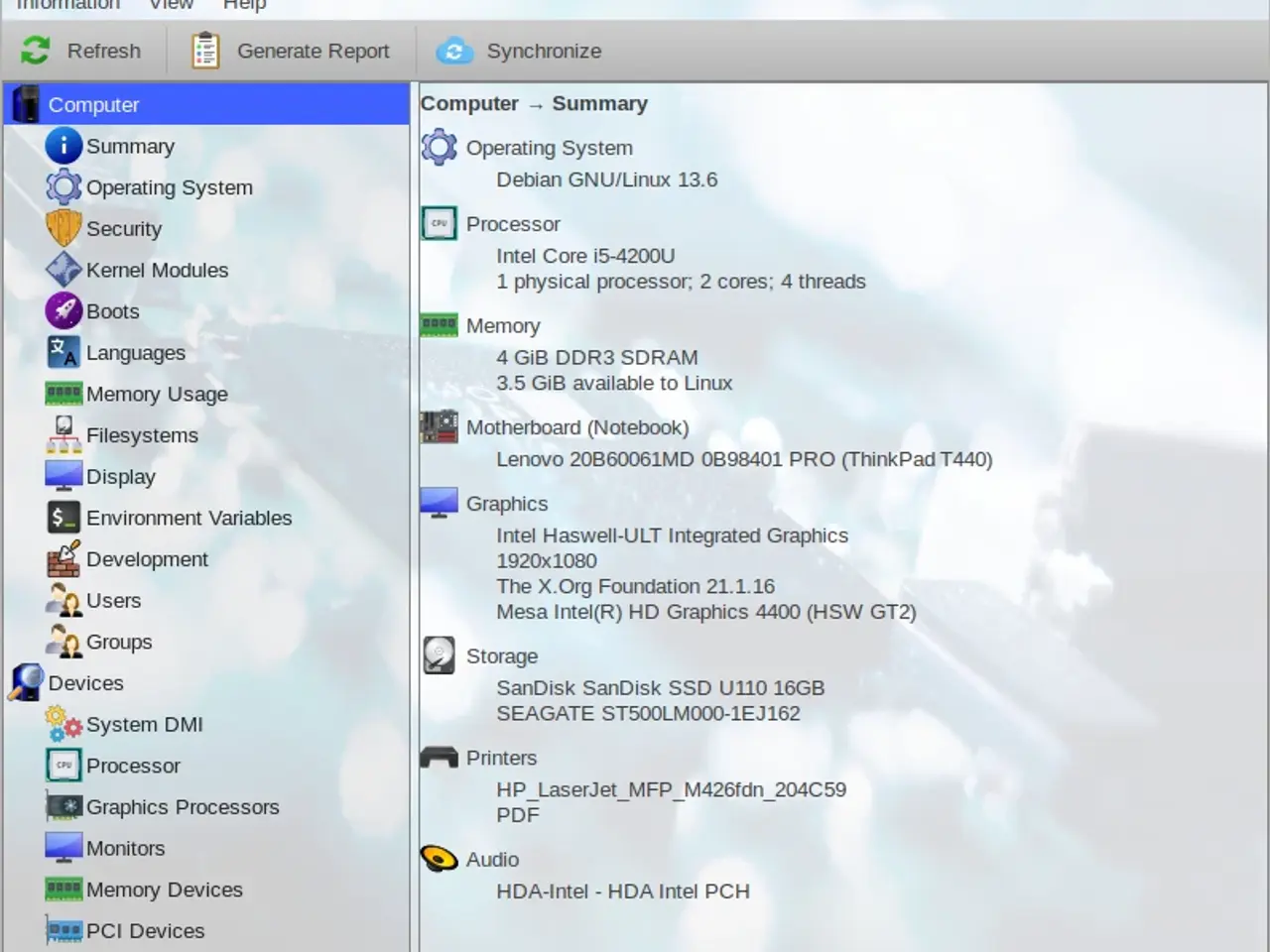1270x952 pixels.
Task: Click the System DMI gears icon
Action: pyautogui.click(x=63, y=724)
